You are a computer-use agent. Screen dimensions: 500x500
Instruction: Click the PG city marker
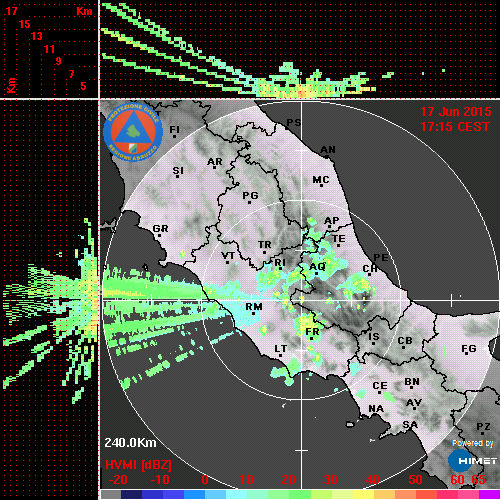(250, 197)
